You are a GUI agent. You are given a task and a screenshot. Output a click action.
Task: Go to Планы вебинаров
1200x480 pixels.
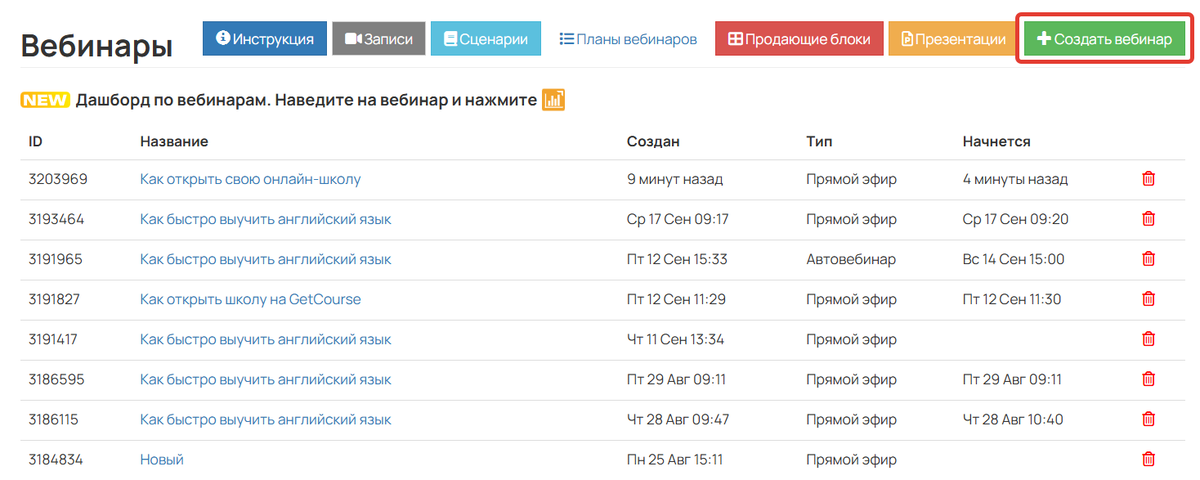(x=628, y=39)
